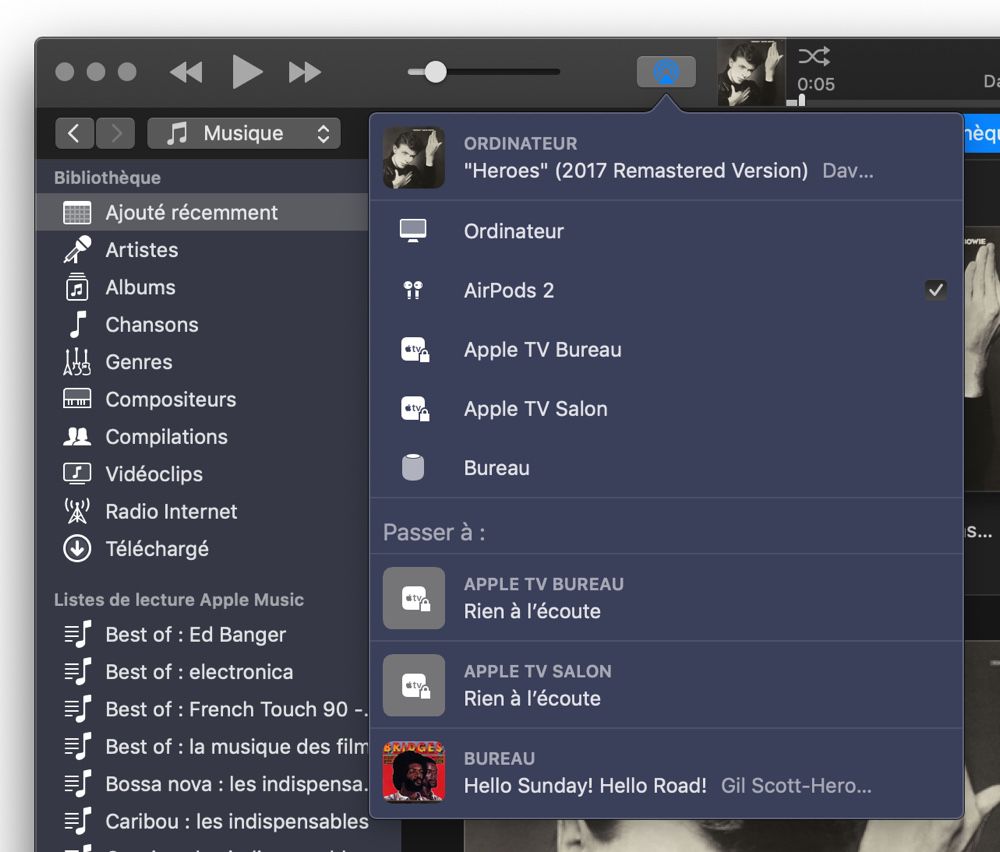Viewport: 1000px width, 852px height.
Task: Click the playback progress marker
Action: (802, 100)
